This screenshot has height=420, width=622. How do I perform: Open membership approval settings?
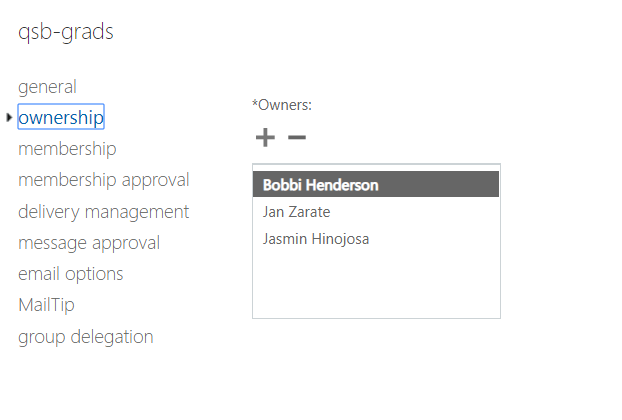coord(104,180)
